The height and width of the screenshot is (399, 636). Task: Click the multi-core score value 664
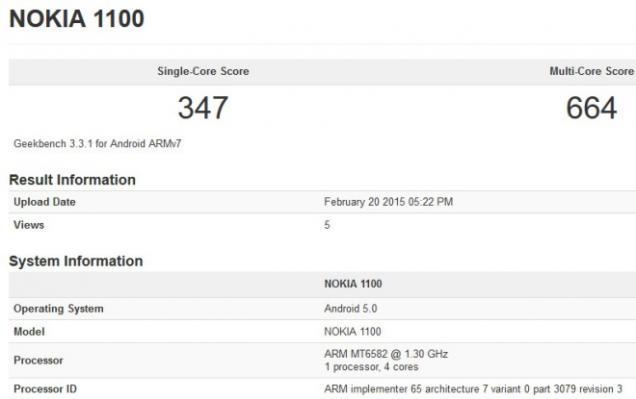(x=591, y=108)
